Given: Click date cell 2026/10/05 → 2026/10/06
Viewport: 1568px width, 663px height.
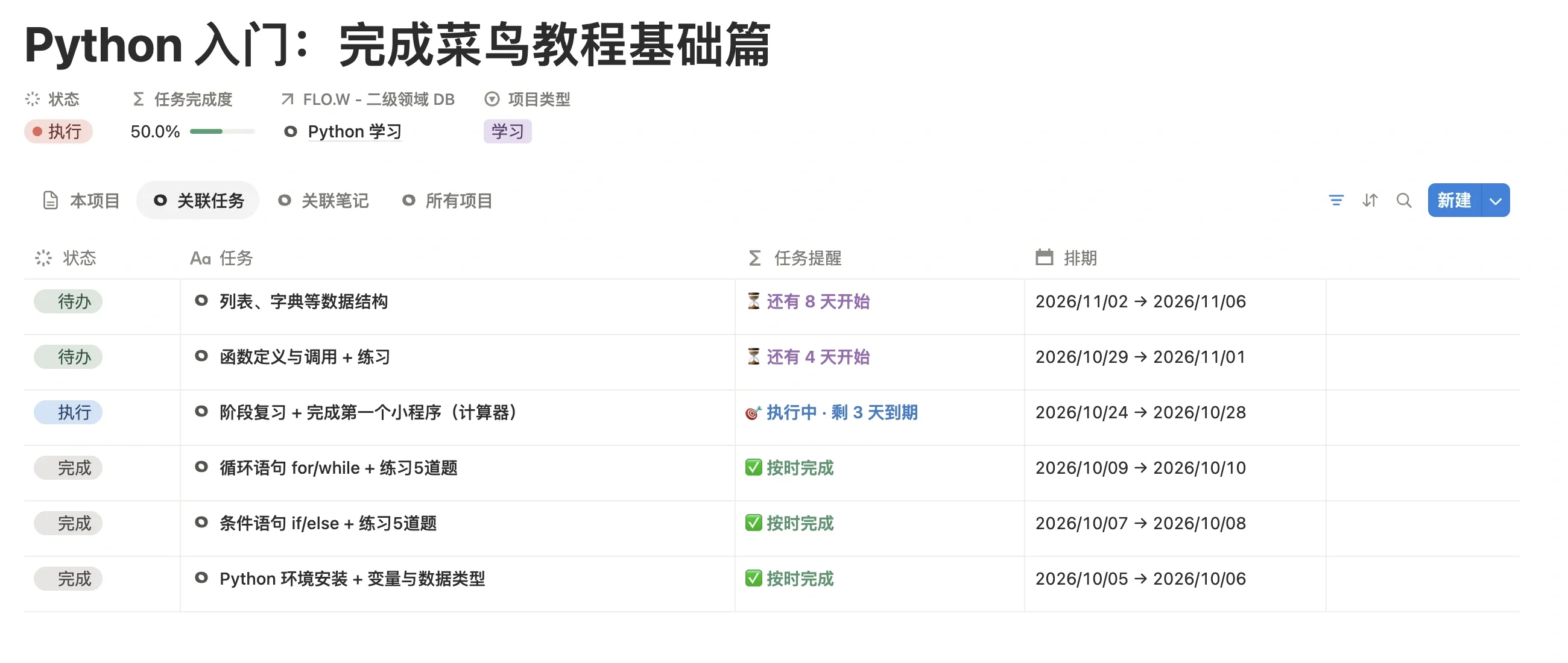Looking at the screenshot, I should [x=1140, y=579].
